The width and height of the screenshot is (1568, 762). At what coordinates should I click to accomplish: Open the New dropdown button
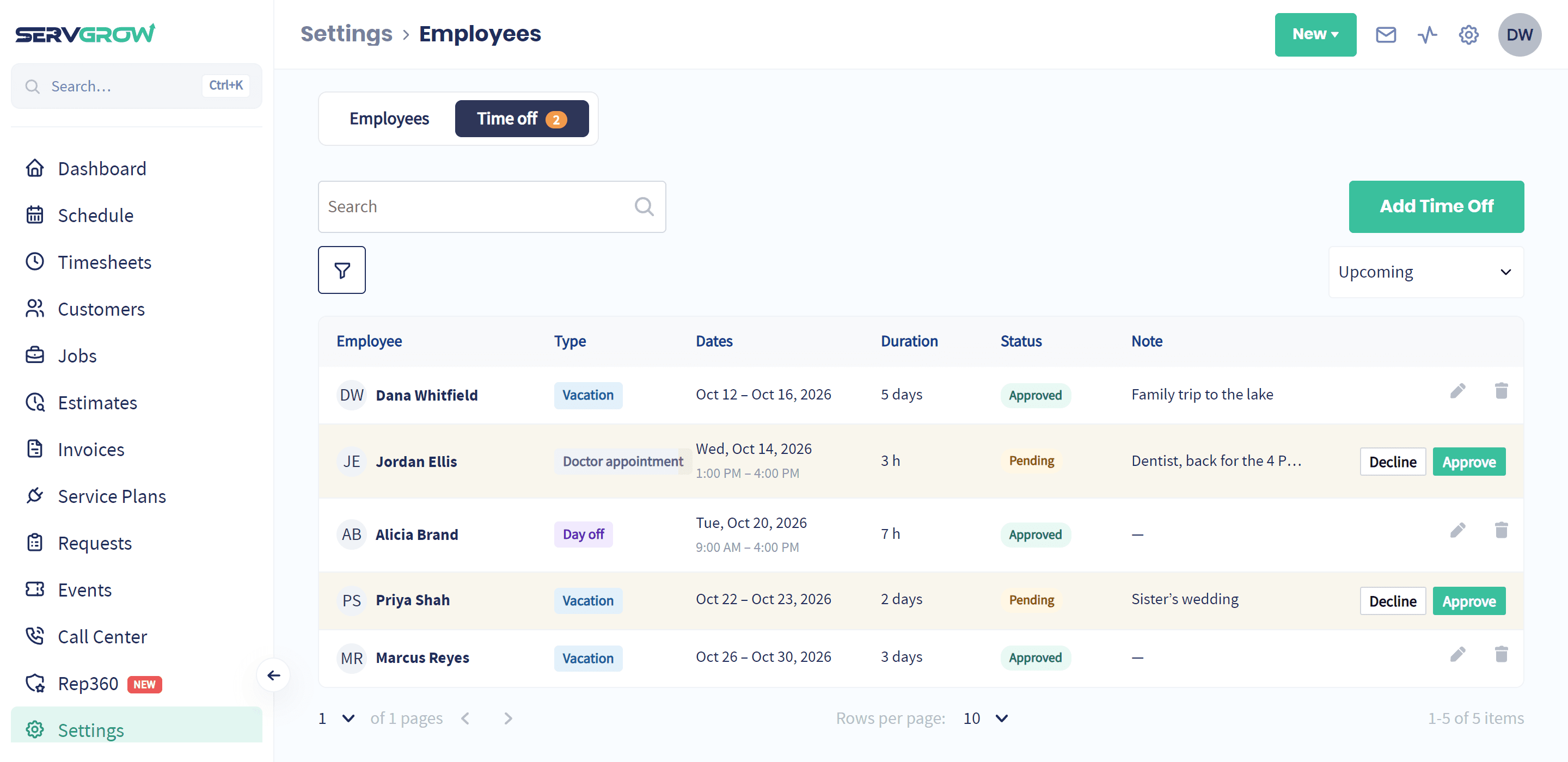point(1315,35)
